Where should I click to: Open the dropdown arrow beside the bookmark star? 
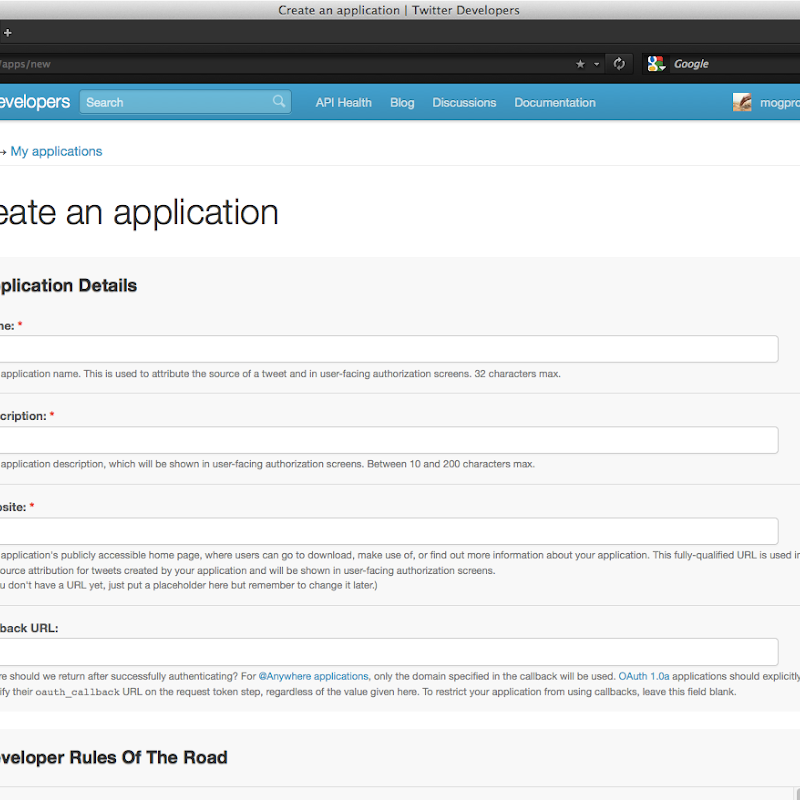pos(596,64)
